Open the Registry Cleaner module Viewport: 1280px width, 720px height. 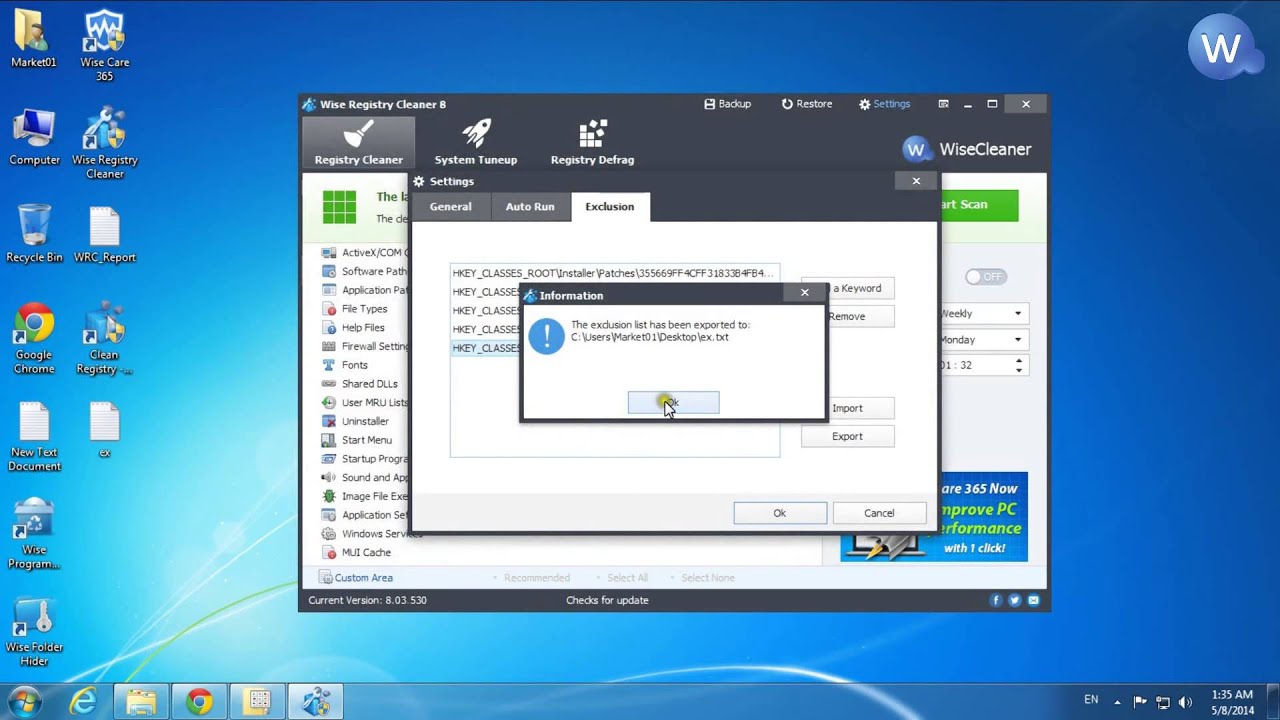click(358, 143)
